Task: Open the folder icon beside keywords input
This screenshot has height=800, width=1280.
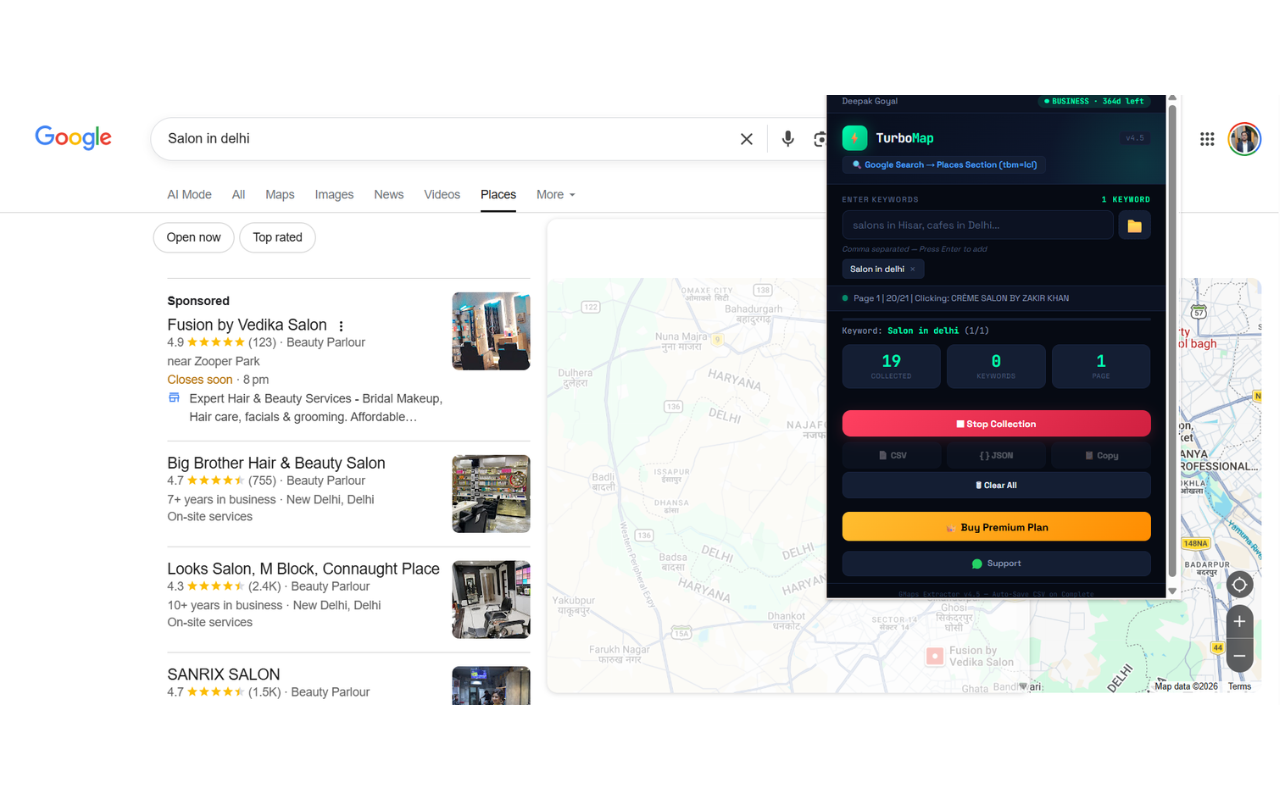Action: pos(1134,225)
